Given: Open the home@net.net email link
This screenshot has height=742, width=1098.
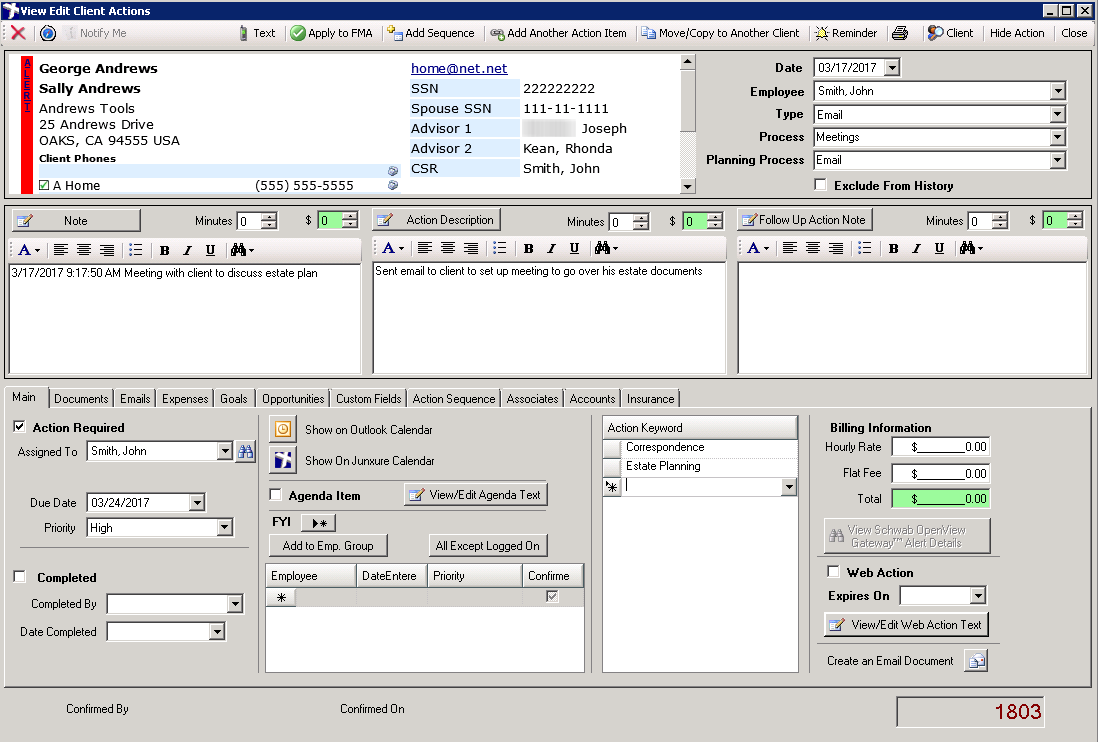Looking at the screenshot, I should tap(459, 69).
